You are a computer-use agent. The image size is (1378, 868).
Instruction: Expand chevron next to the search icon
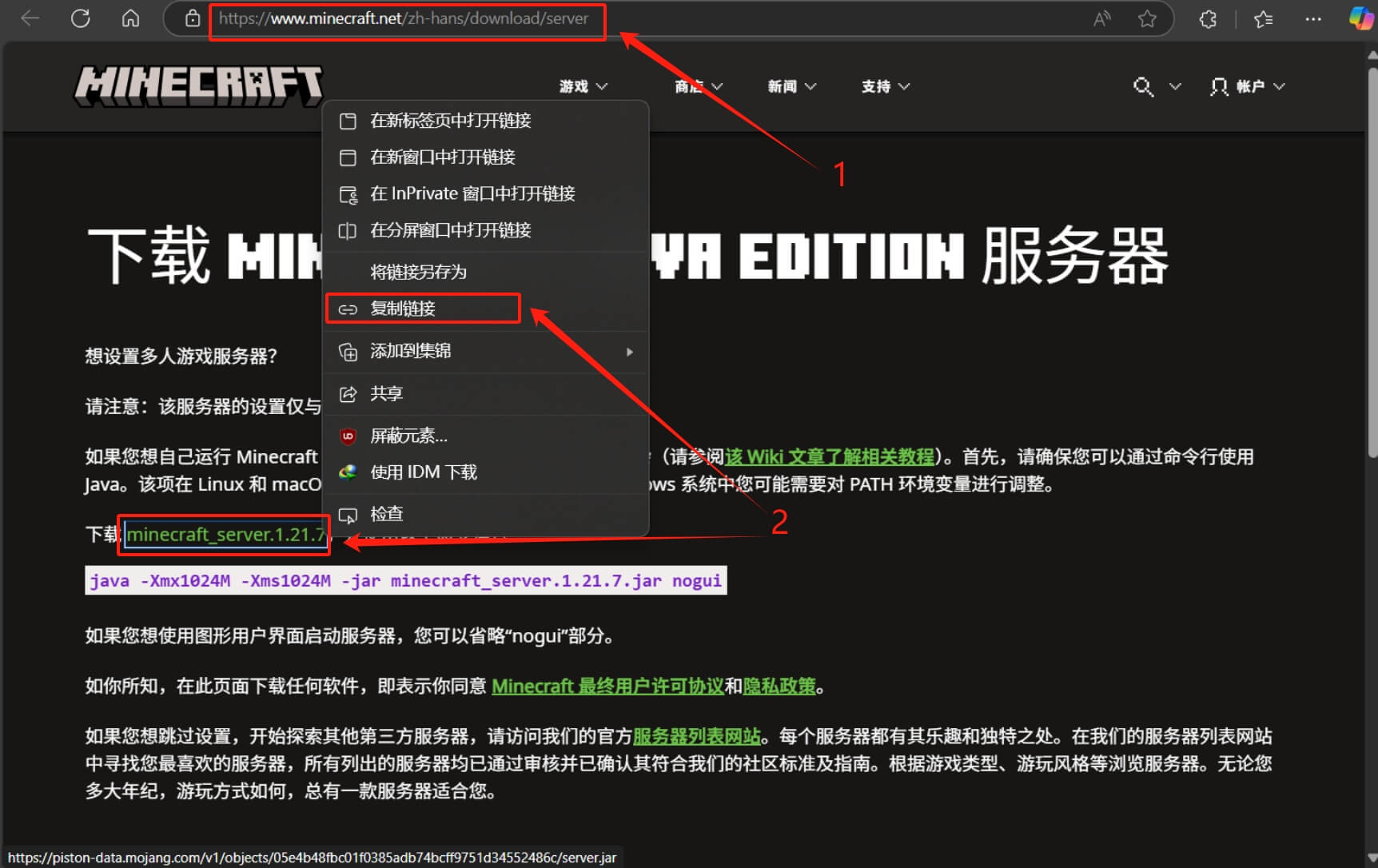(x=1175, y=86)
